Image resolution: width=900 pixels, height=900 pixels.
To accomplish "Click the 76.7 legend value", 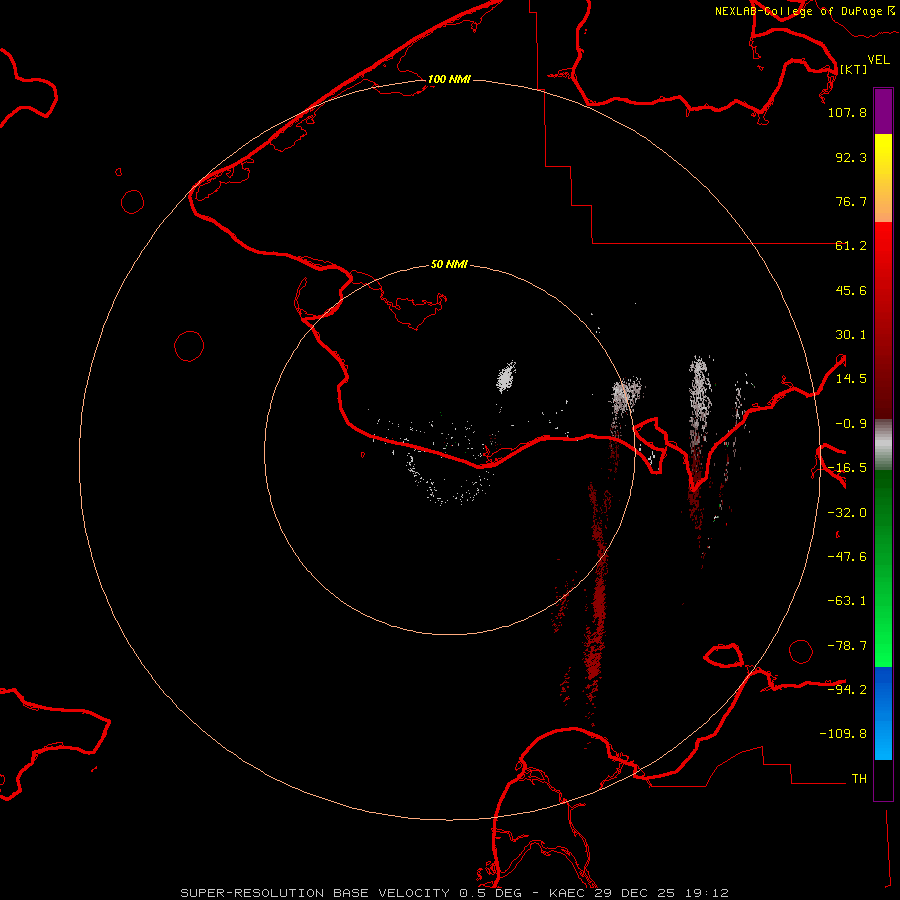I will (x=851, y=201).
